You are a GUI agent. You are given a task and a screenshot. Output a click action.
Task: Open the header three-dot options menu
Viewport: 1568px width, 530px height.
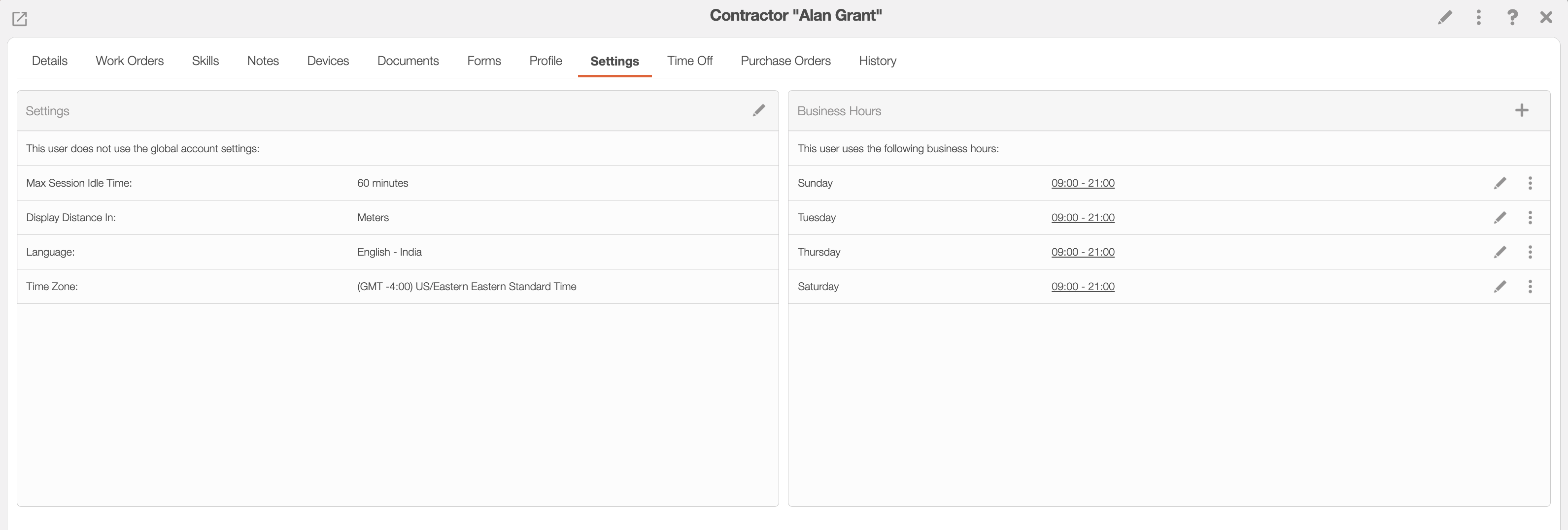point(1478,17)
